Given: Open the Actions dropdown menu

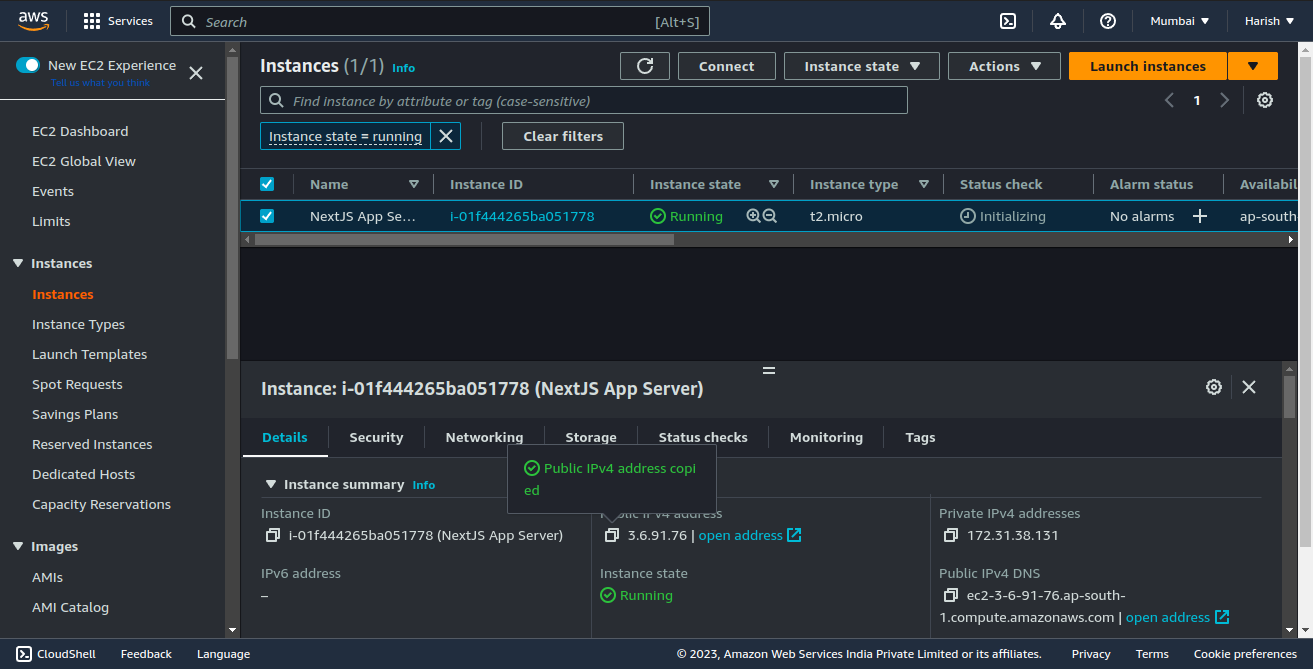Looking at the screenshot, I should (x=1004, y=66).
